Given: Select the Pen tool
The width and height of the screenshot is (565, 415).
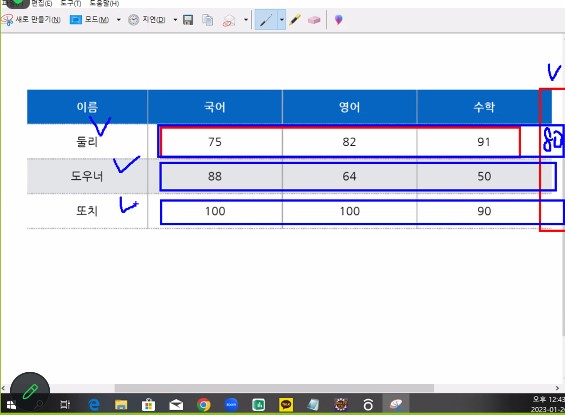Looking at the screenshot, I should 266,20.
